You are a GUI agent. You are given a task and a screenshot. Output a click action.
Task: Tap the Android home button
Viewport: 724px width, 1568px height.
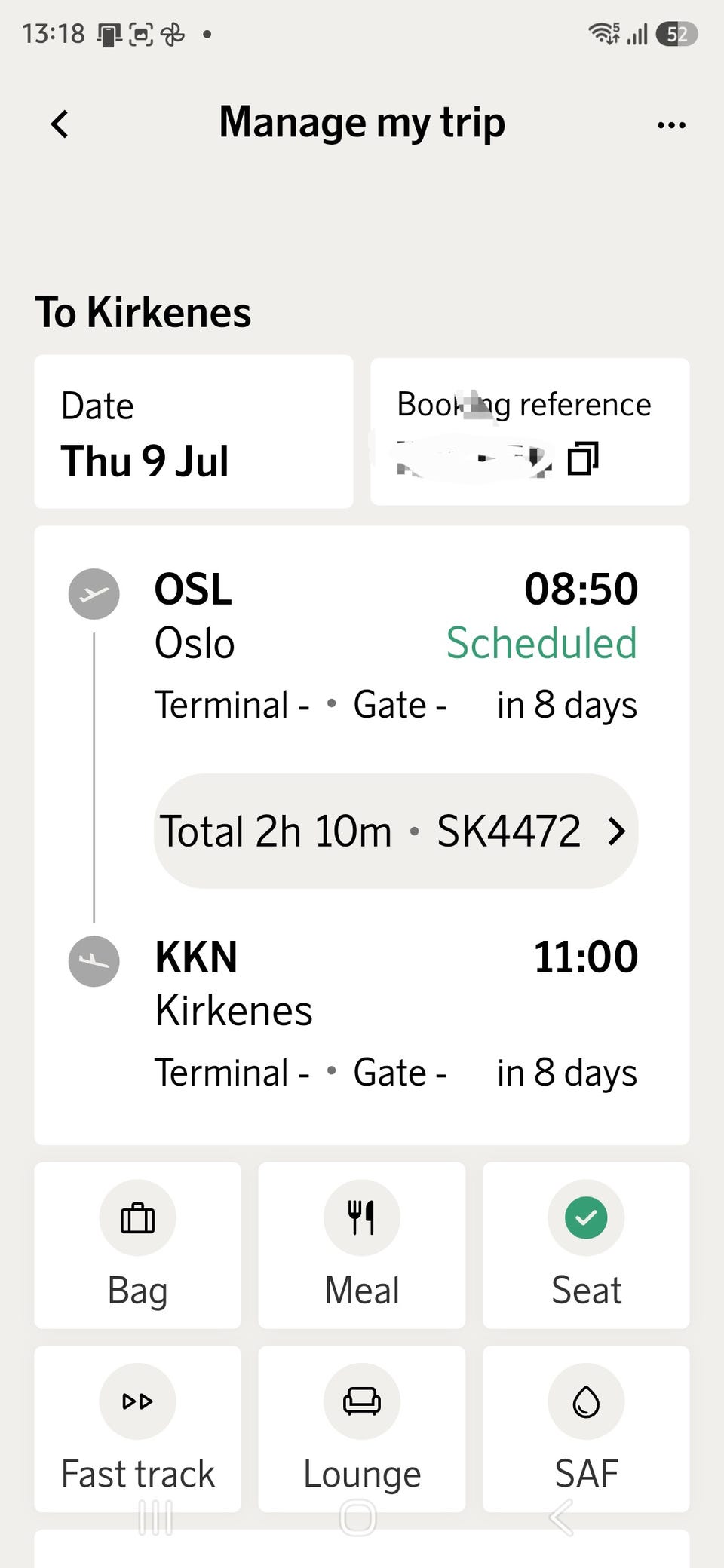[x=358, y=1517]
